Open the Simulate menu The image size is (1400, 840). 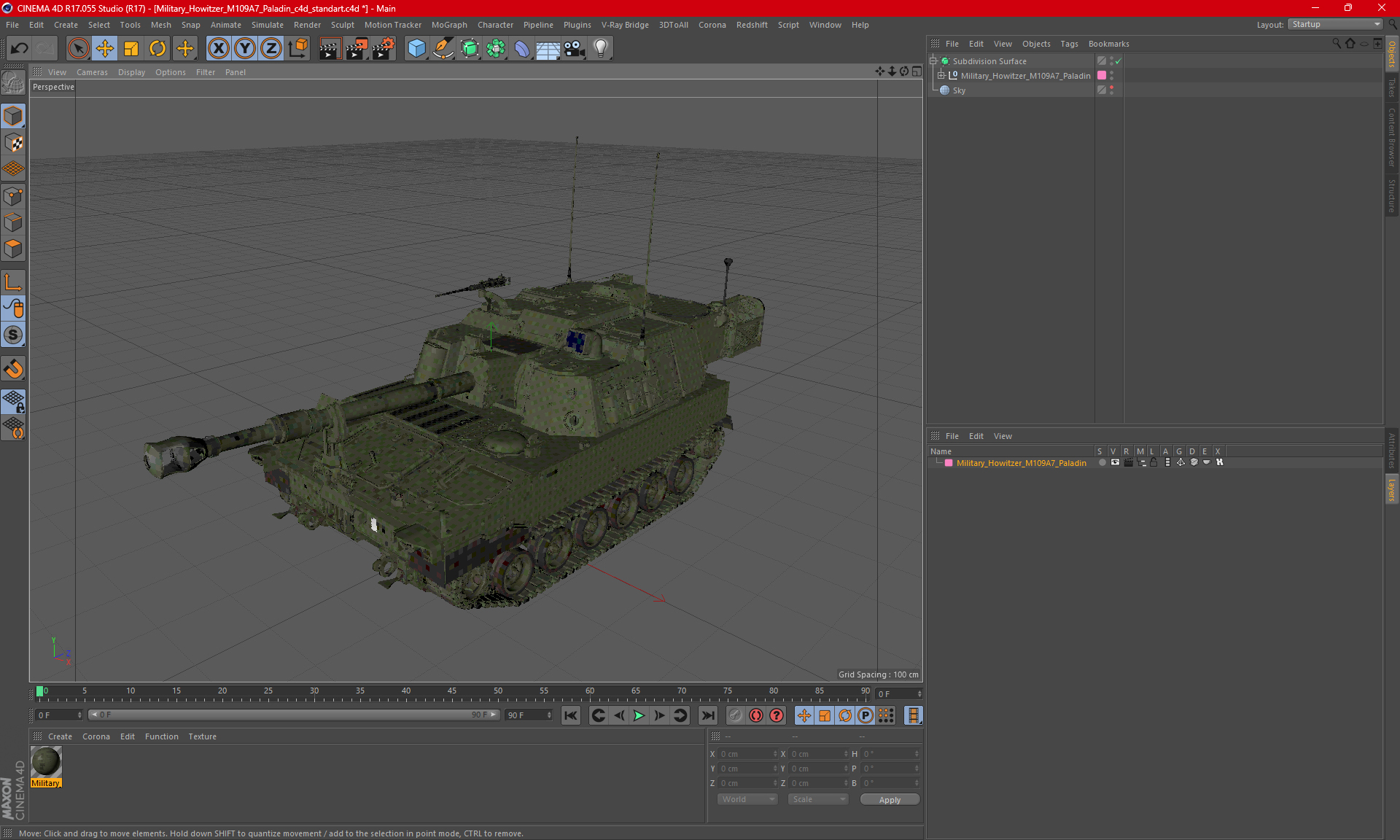point(268,25)
